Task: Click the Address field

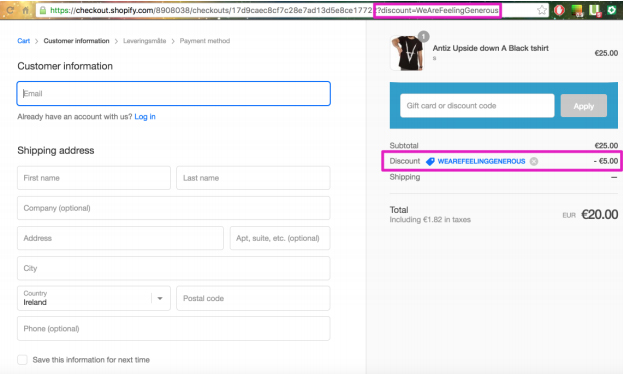Action: tap(120, 238)
